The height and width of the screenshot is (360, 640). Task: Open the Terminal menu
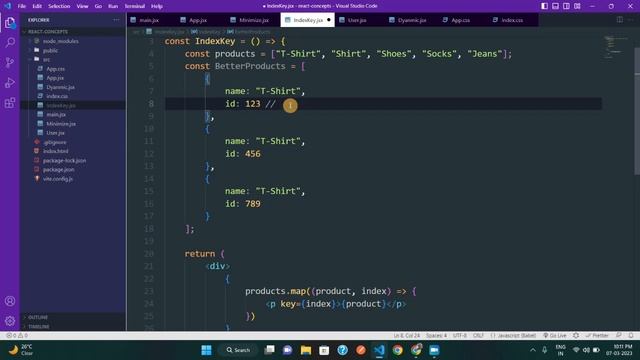pyautogui.click(x=135, y=6)
